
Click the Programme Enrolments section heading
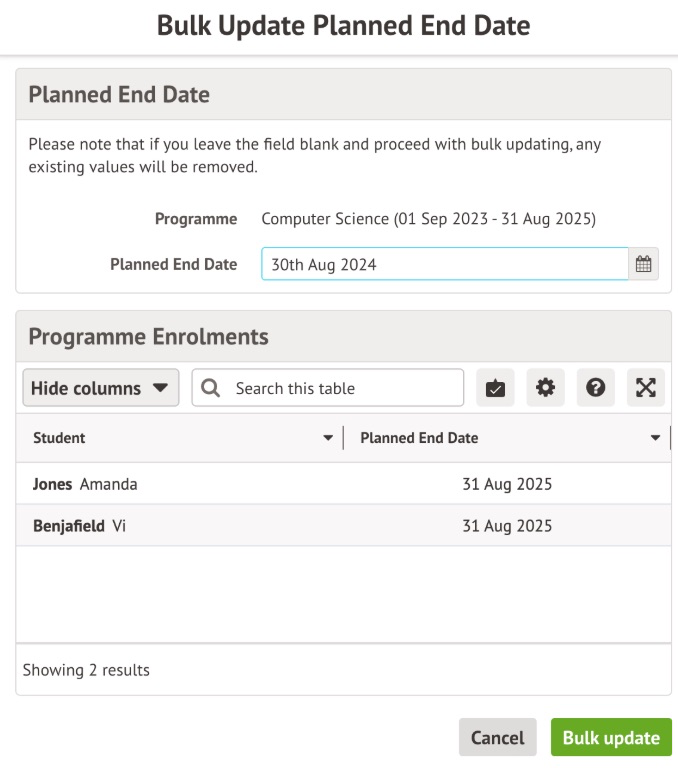click(148, 336)
